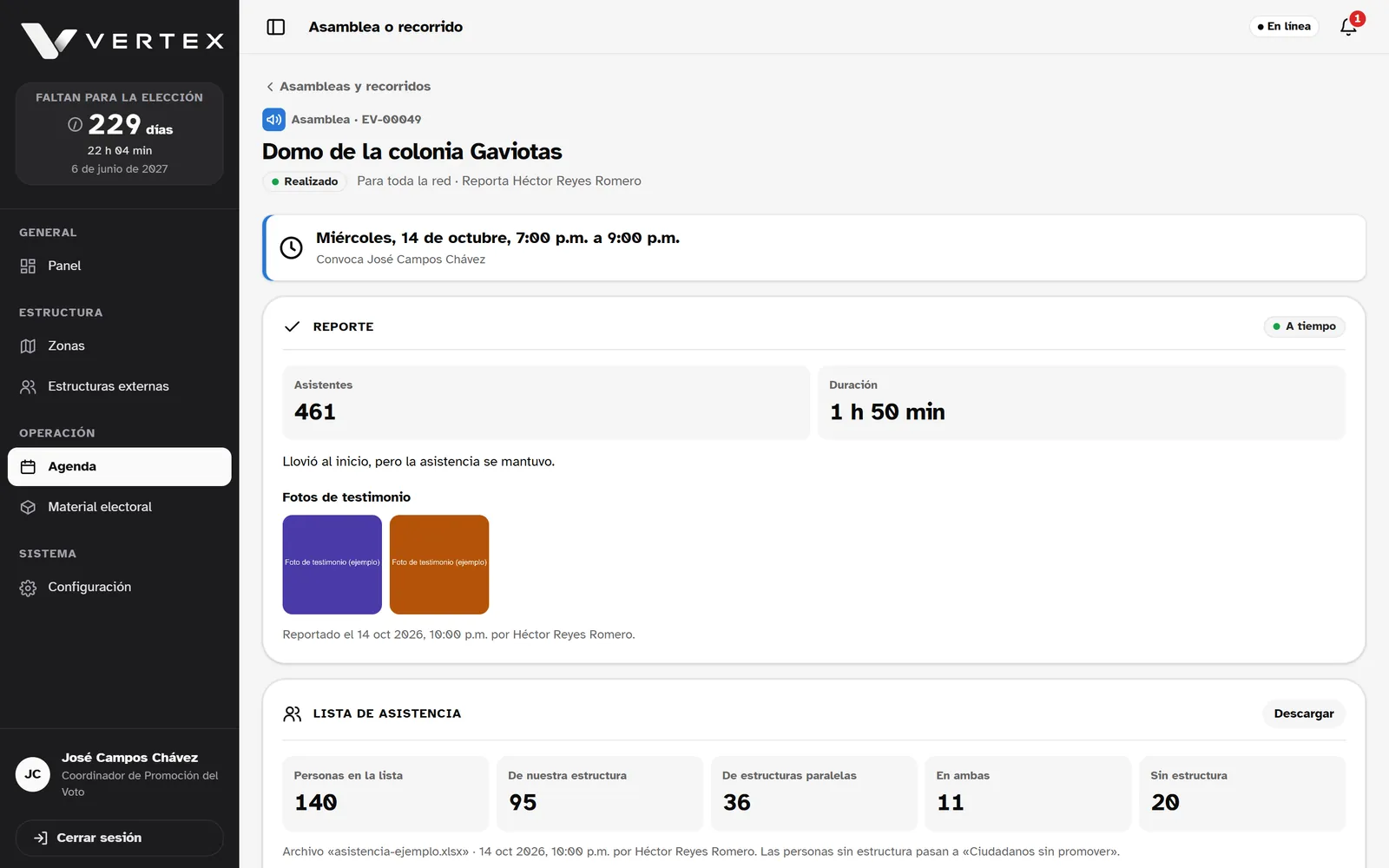The height and width of the screenshot is (868, 1389).
Task: Click the people icon beside Lista de asistencia
Action: pyautogui.click(x=293, y=713)
